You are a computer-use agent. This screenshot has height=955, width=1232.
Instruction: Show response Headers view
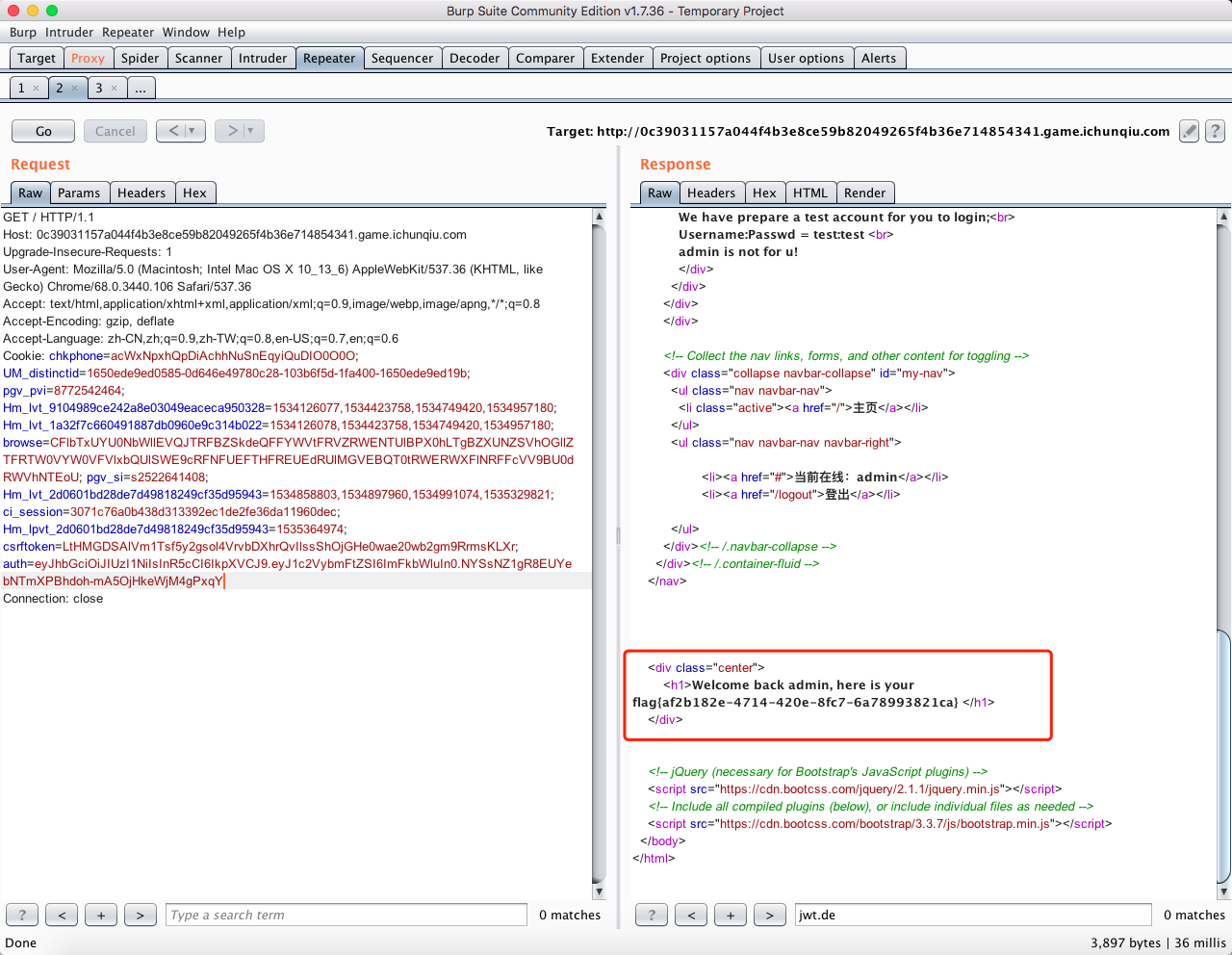pos(711,193)
